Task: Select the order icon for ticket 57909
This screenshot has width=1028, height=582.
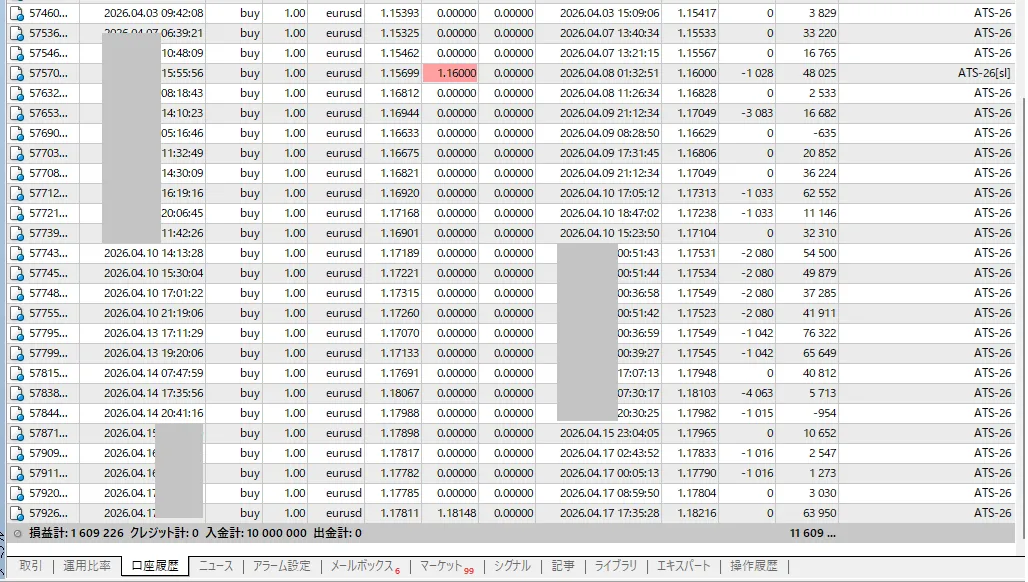Action: [x=17, y=453]
